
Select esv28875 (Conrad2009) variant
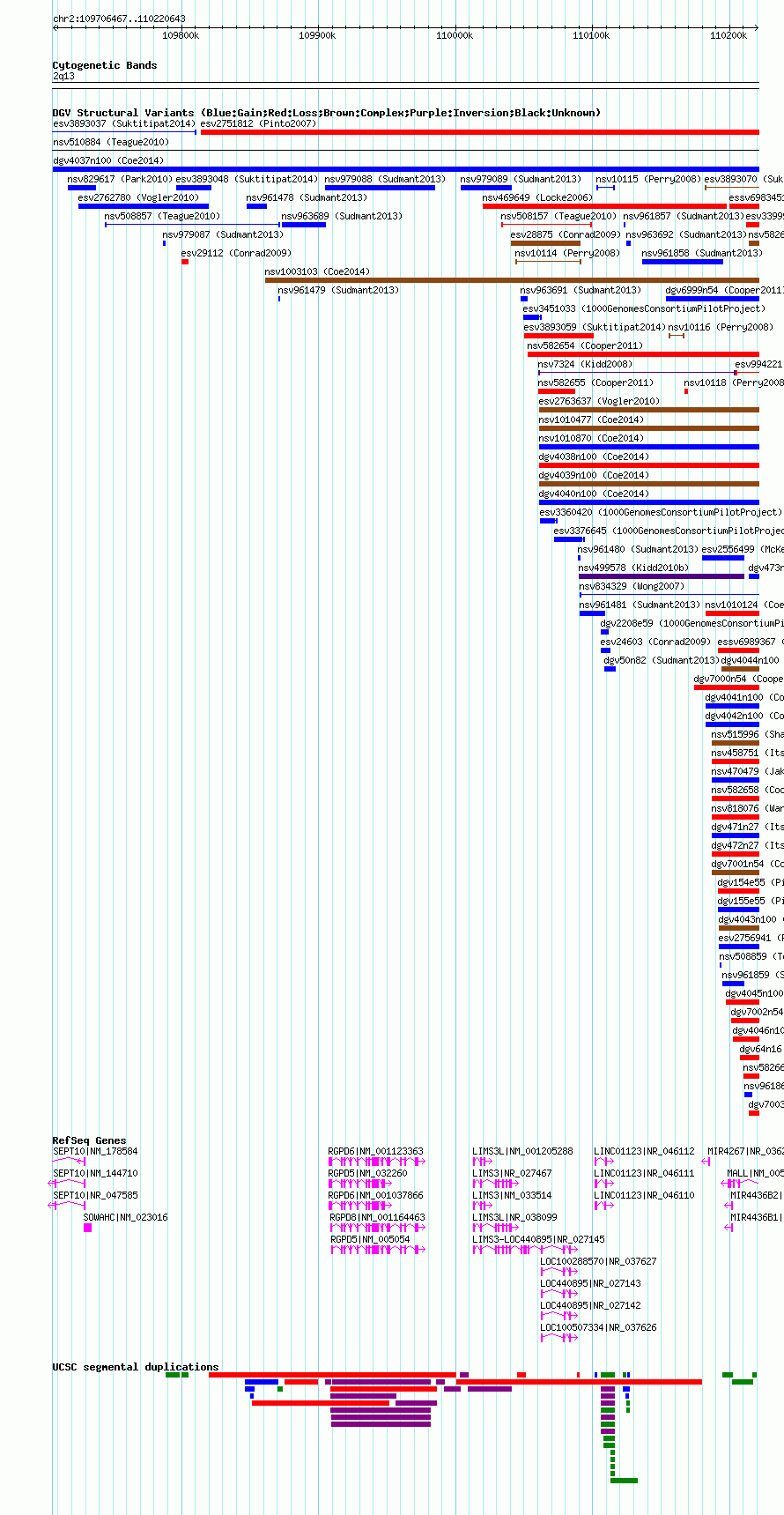[566, 234]
